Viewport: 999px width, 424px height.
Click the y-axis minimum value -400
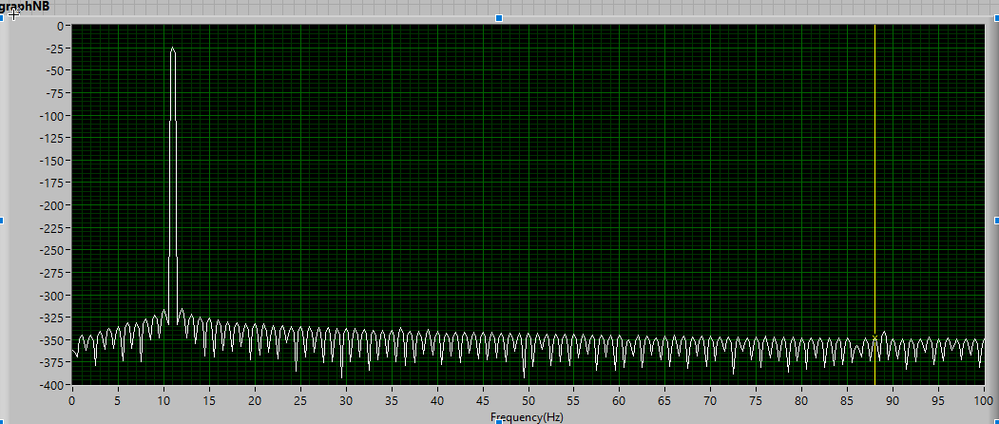point(54,385)
